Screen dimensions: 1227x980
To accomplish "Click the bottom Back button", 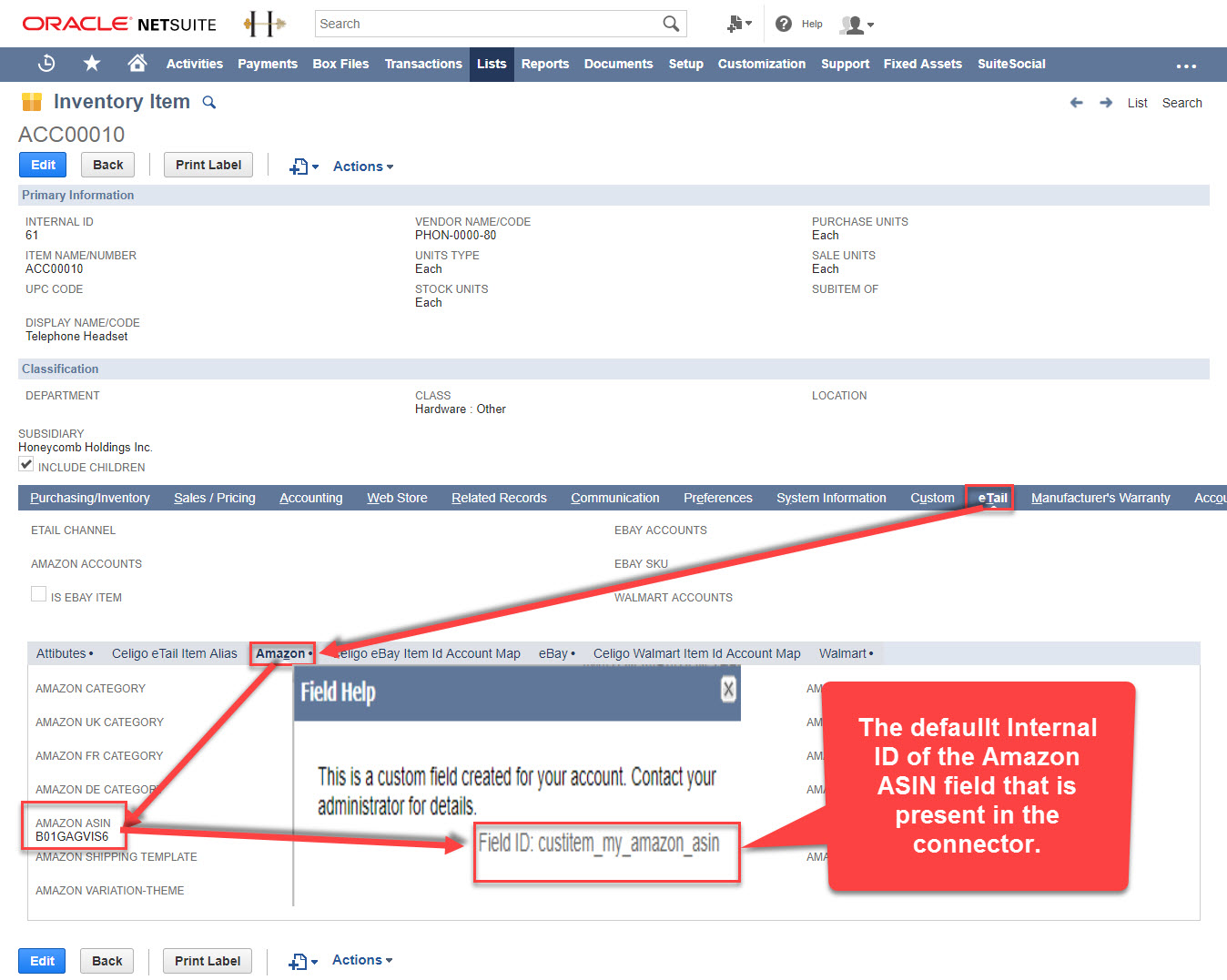I will [x=106, y=961].
